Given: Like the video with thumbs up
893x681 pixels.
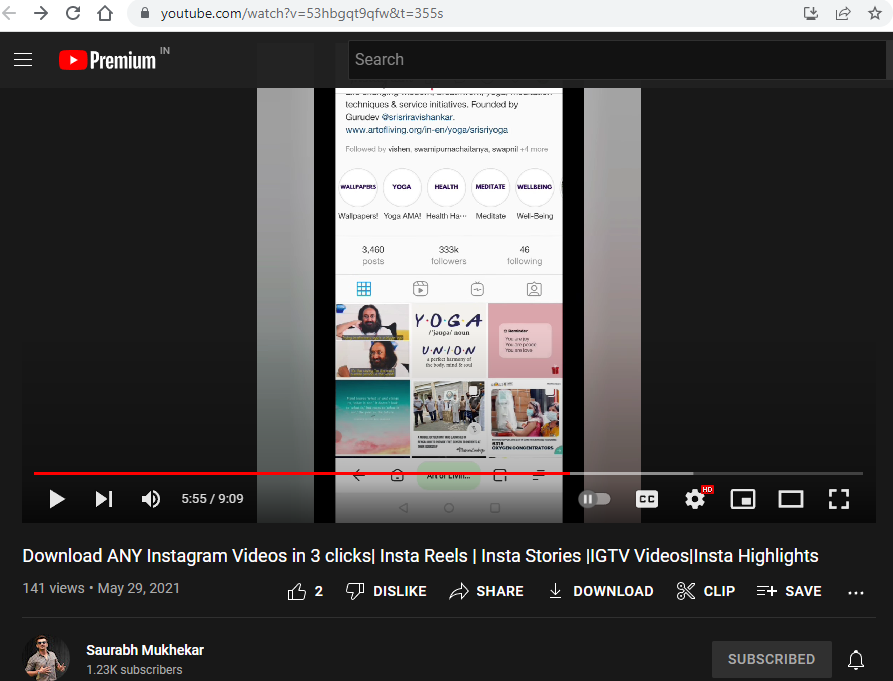Looking at the screenshot, I should (x=305, y=592).
